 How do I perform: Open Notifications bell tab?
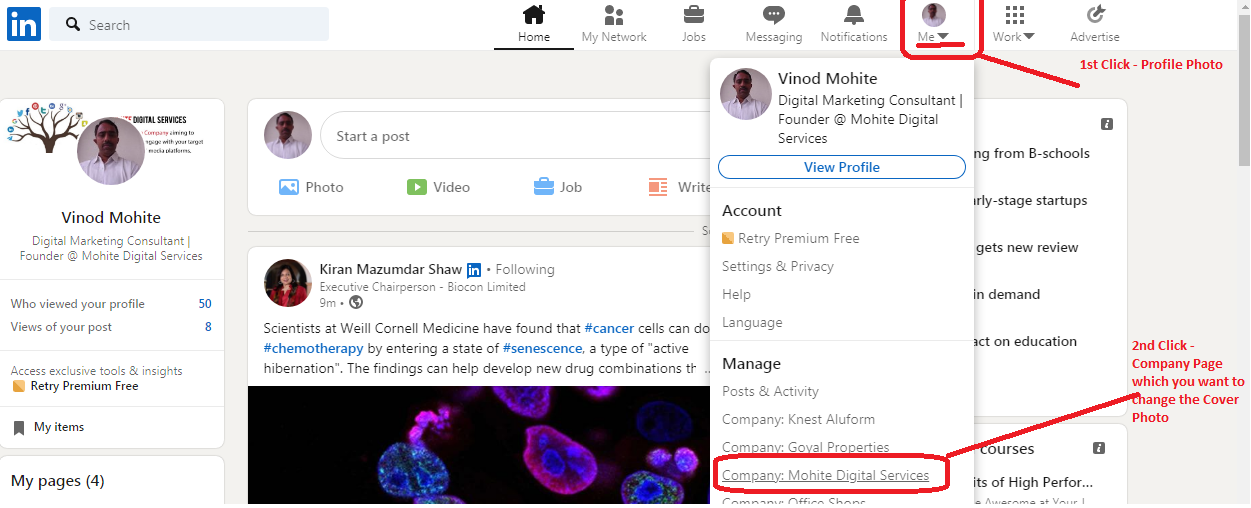(854, 25)
